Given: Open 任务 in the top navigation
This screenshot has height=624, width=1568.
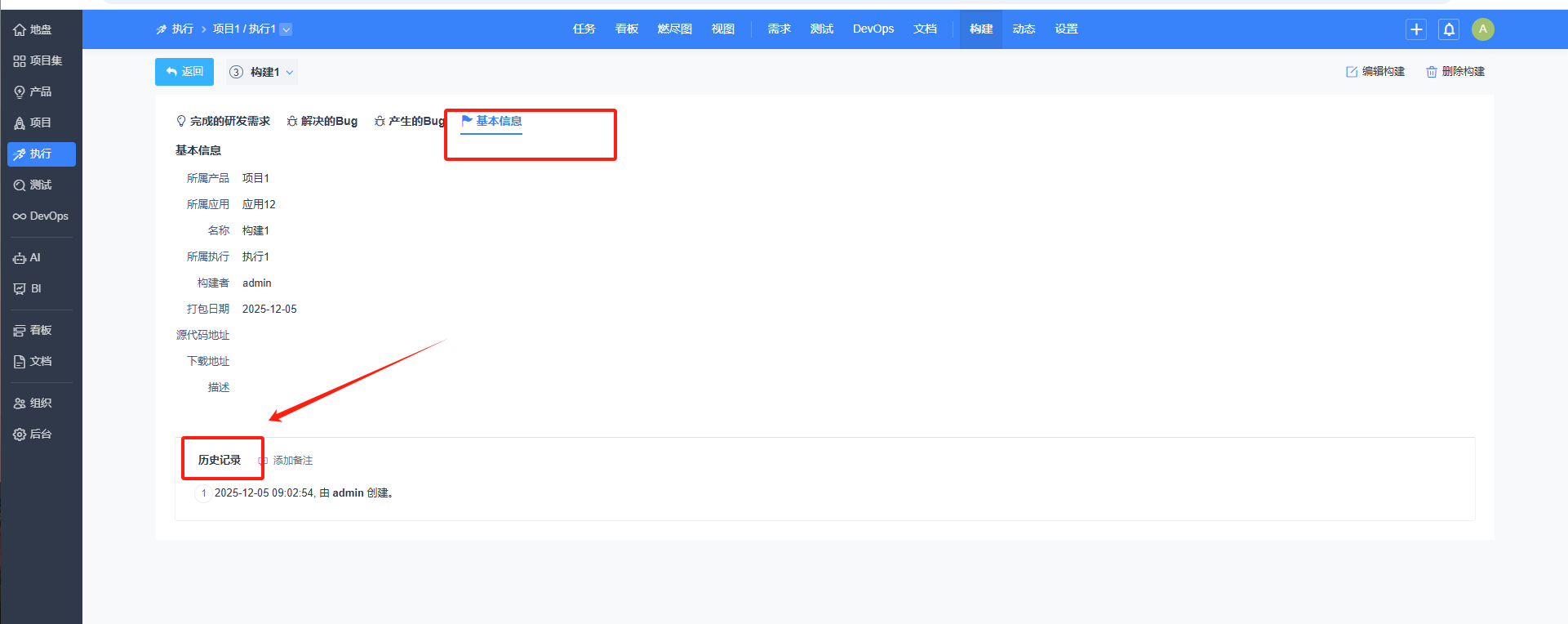Looking at the screenshot, I should [584, 29].
